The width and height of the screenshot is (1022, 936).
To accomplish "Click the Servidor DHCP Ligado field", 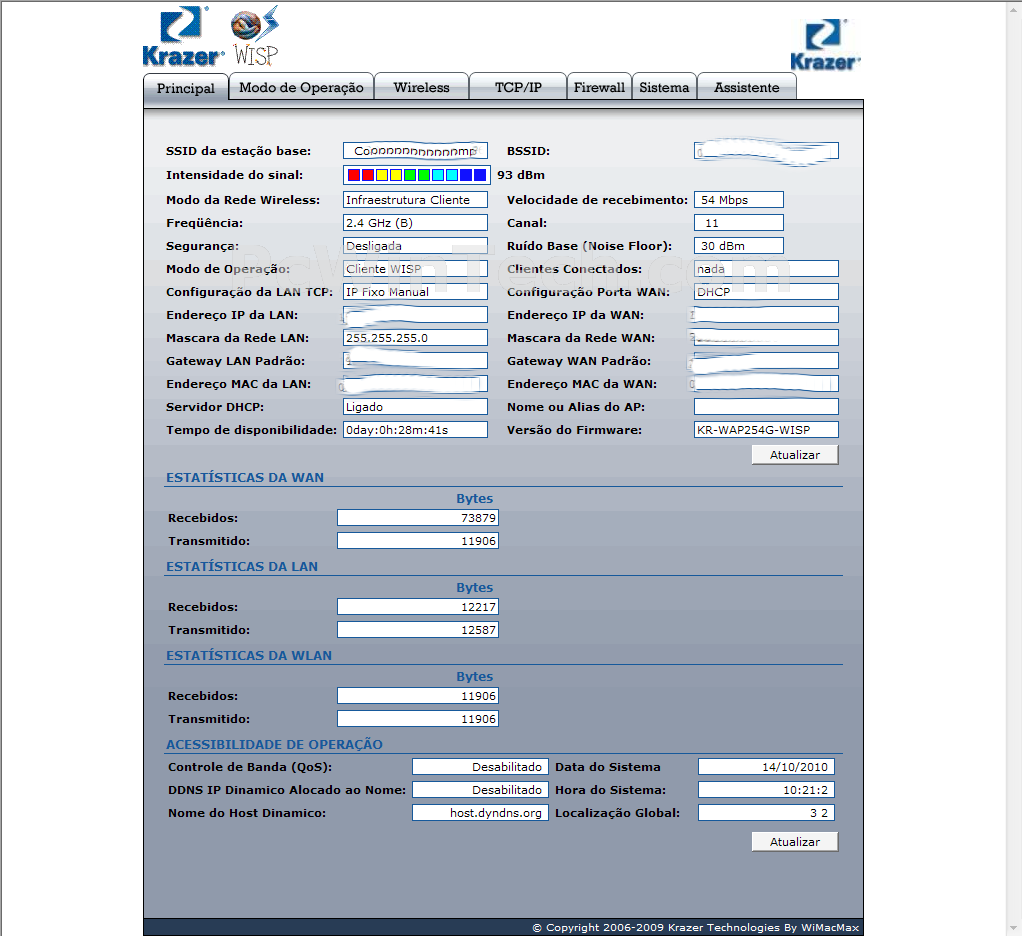I will [415, 407].
